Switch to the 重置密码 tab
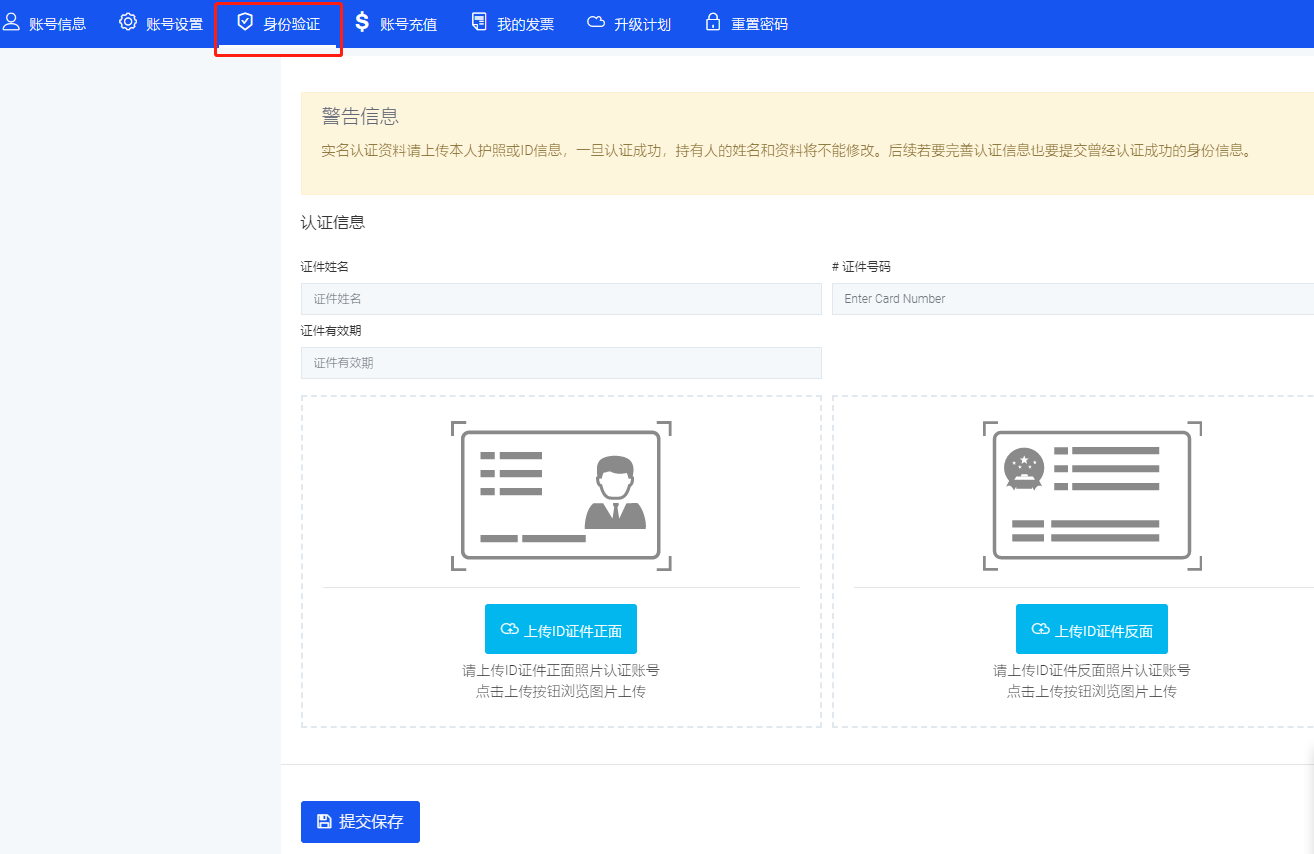Screen dimensions: 1314x854 point(746,23)
